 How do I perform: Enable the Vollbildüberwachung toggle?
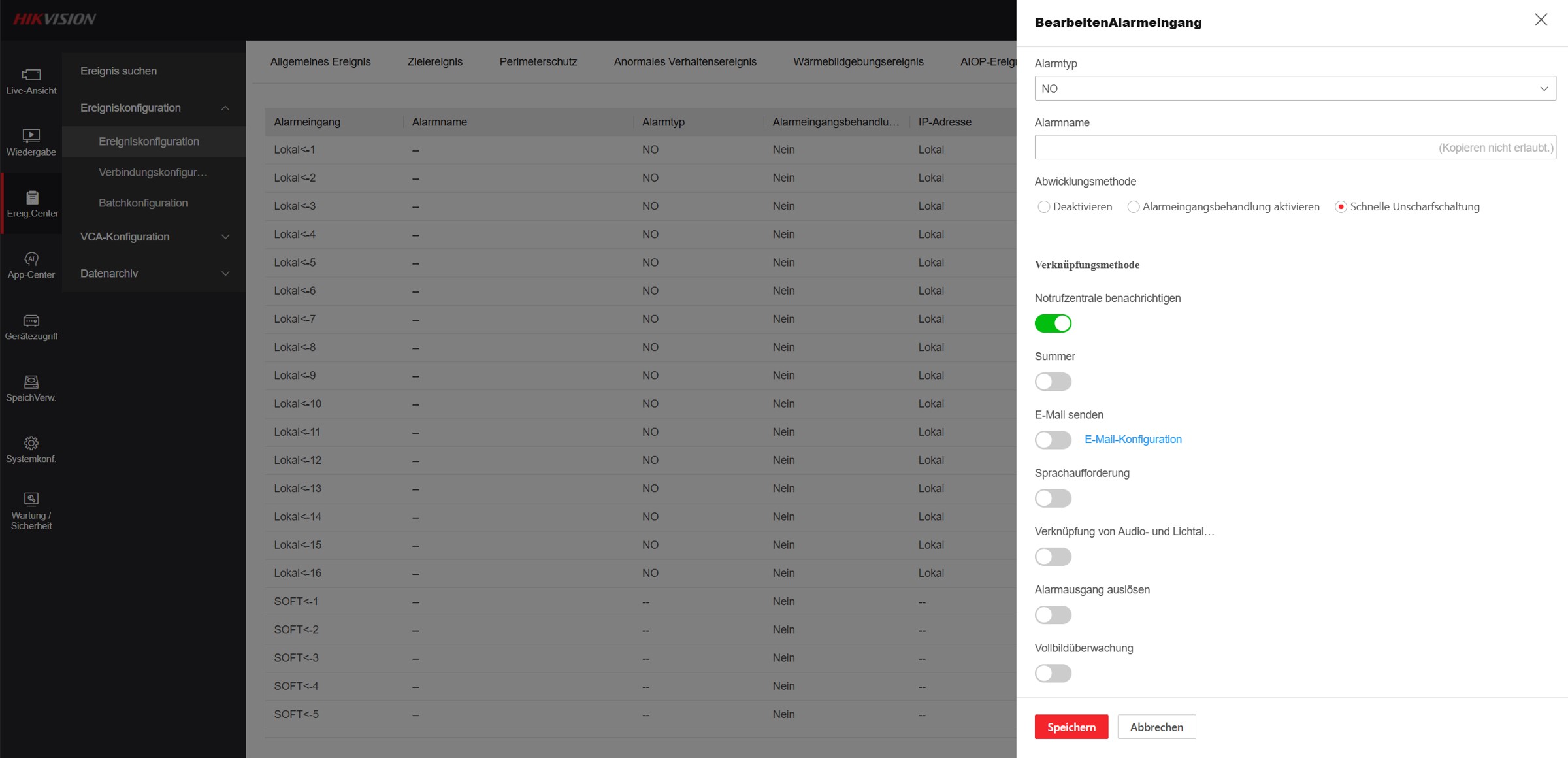1053,673
